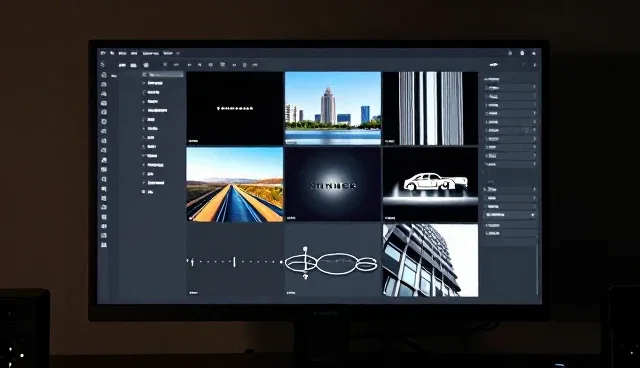Expand the triangle on the lower right panel section

coord(485,189)
